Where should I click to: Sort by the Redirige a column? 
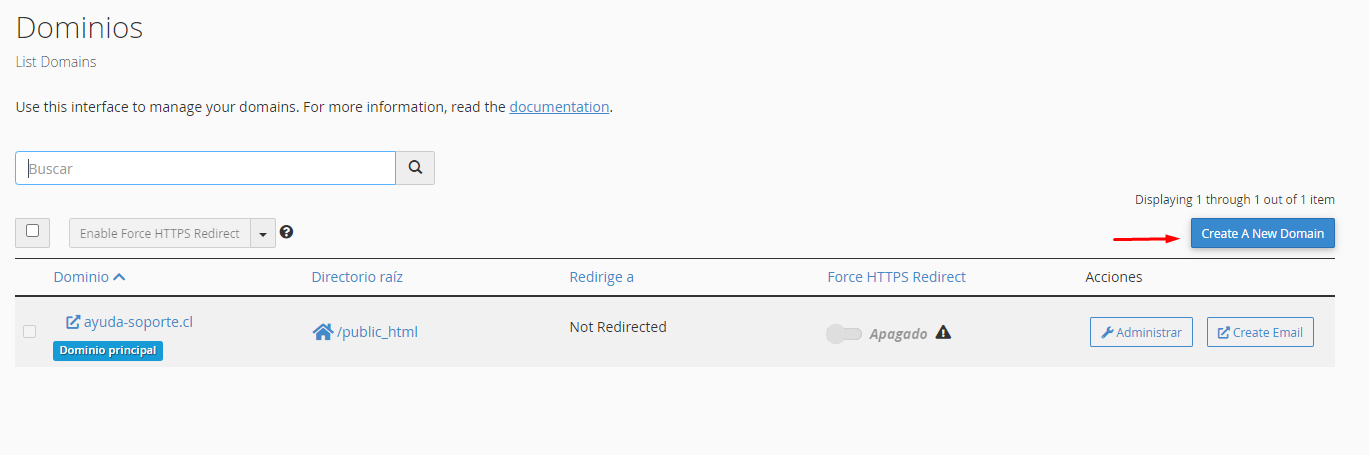[x=601, y=277]
